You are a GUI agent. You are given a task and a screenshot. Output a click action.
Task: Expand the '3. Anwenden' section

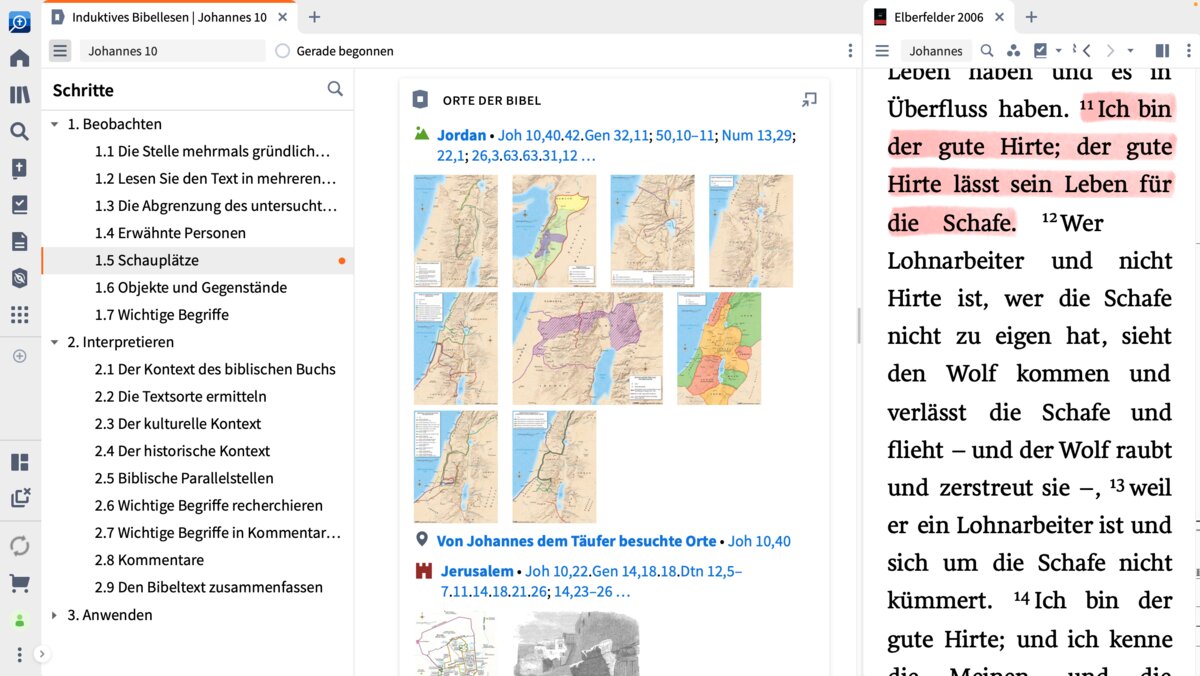point(55,615)
